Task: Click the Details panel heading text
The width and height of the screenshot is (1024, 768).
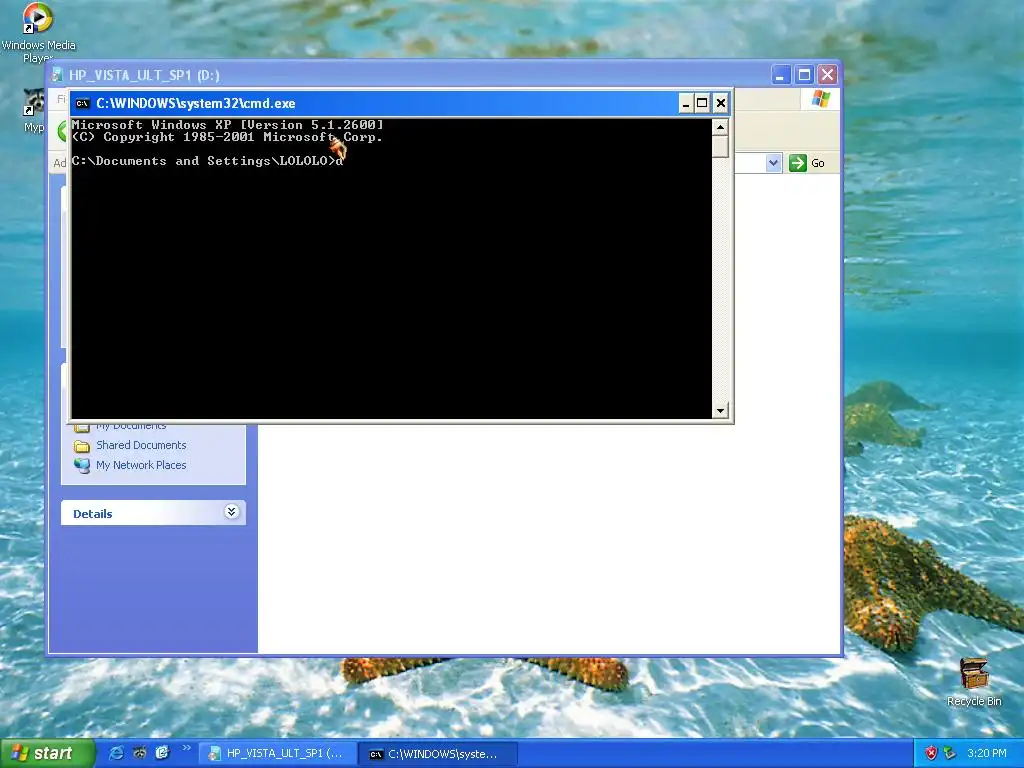Action: click(93, 513)
